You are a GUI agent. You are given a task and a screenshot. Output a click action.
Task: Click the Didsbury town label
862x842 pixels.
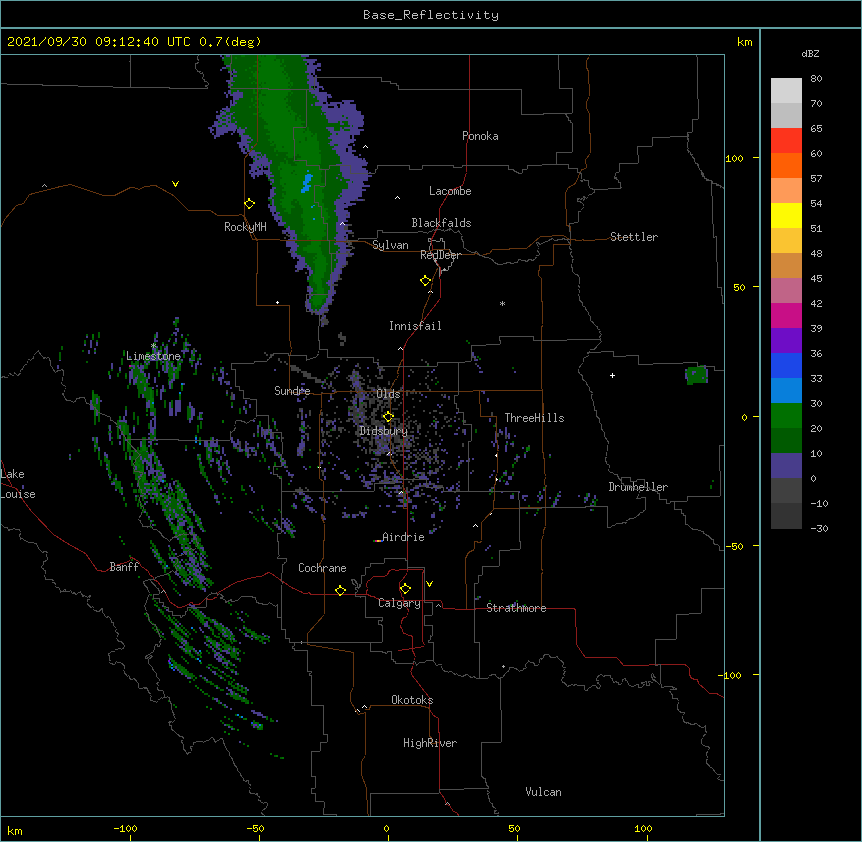pyautogui.click(x=383, y=431)
